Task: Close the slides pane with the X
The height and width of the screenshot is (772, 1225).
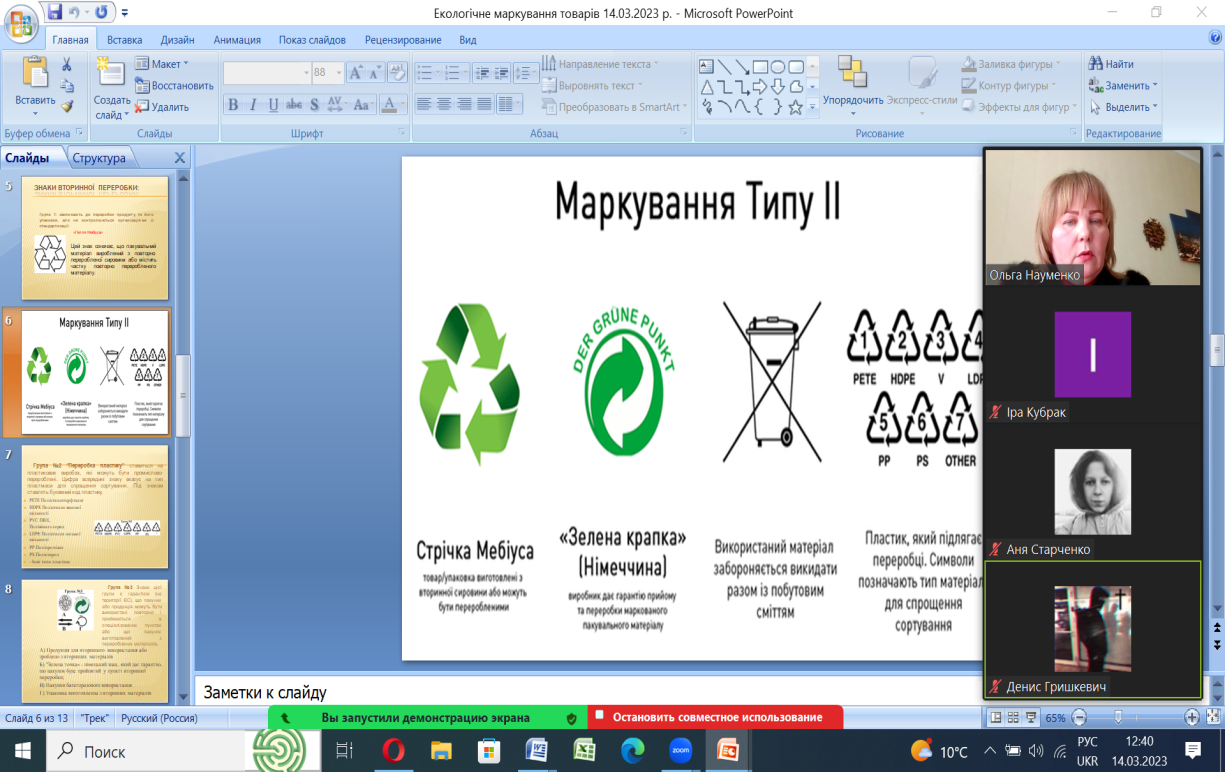Action: [x=180, y=158]
